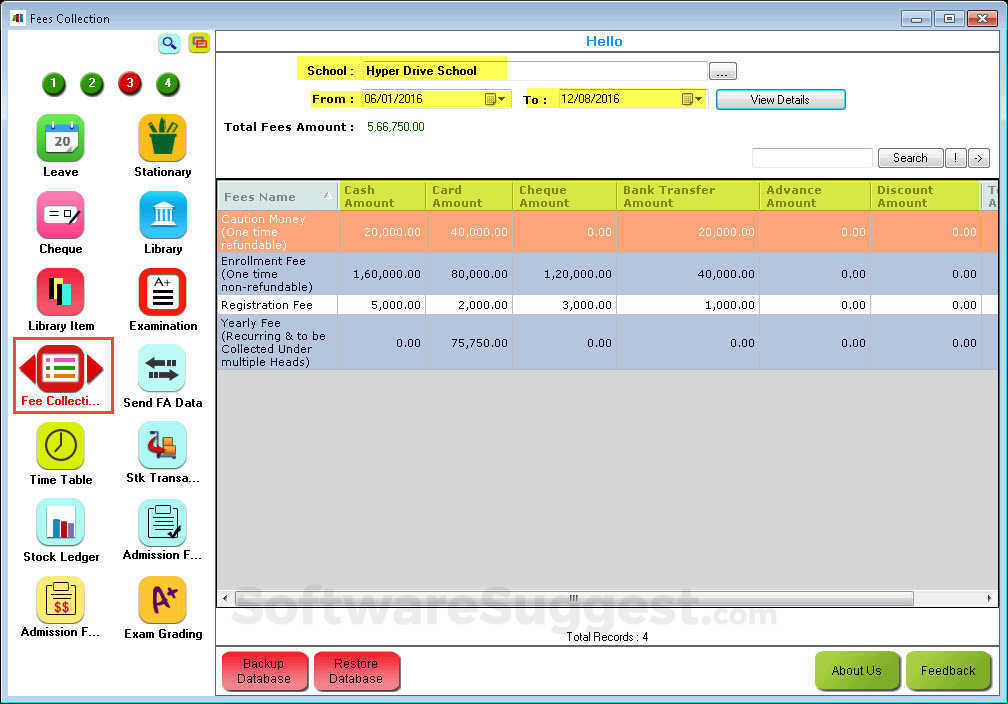Screen dimensions: 1008x704
Task: Click the magnifier search icon in sidebar
Action: click(169, 44)
